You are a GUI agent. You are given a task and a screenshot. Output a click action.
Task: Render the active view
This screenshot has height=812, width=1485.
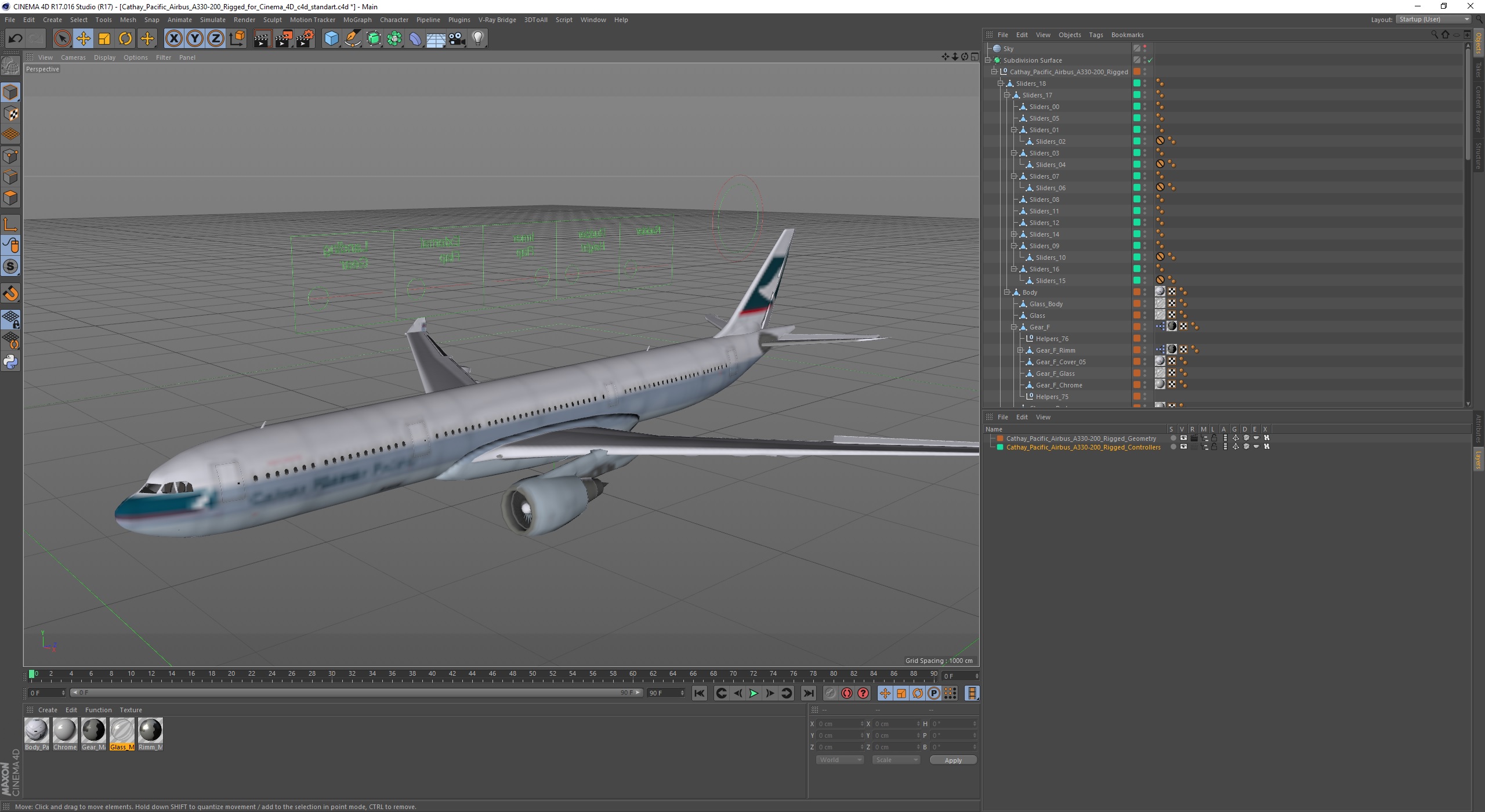(262, 39)
